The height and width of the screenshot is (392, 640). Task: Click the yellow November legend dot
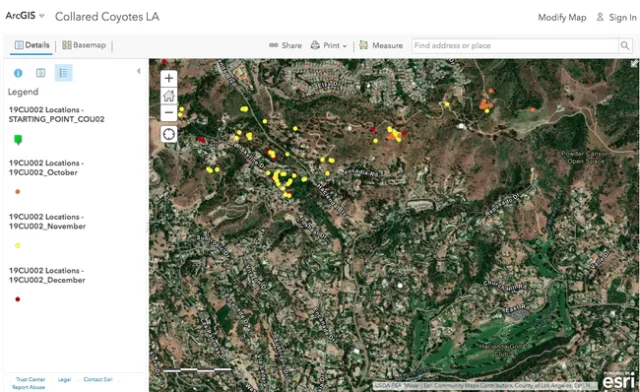(18, 245)
